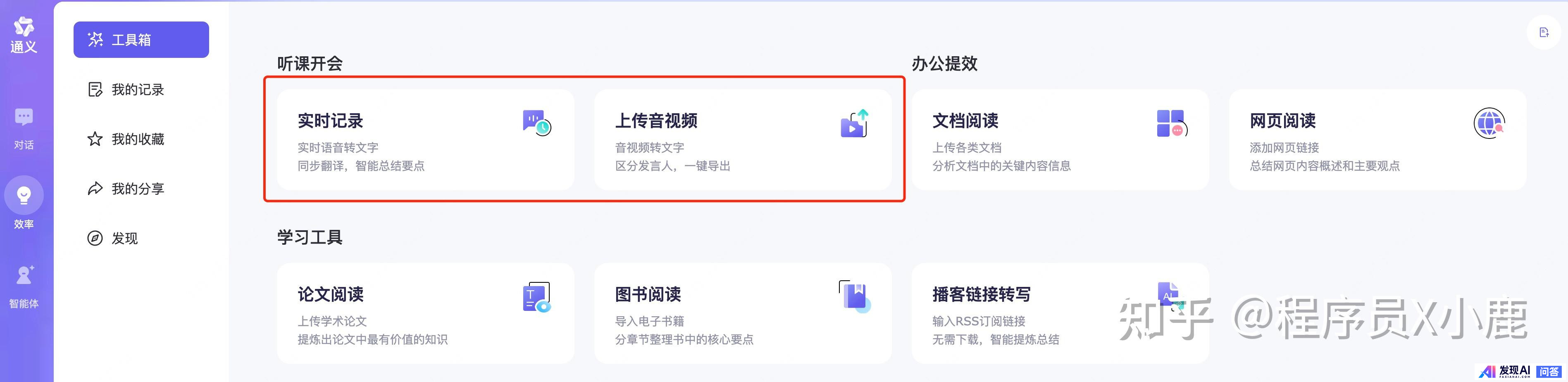The width and height of the screenshot is (1568, 382).
Task: Open 我的记录 menu item
Action: click(x=138, y=90)
